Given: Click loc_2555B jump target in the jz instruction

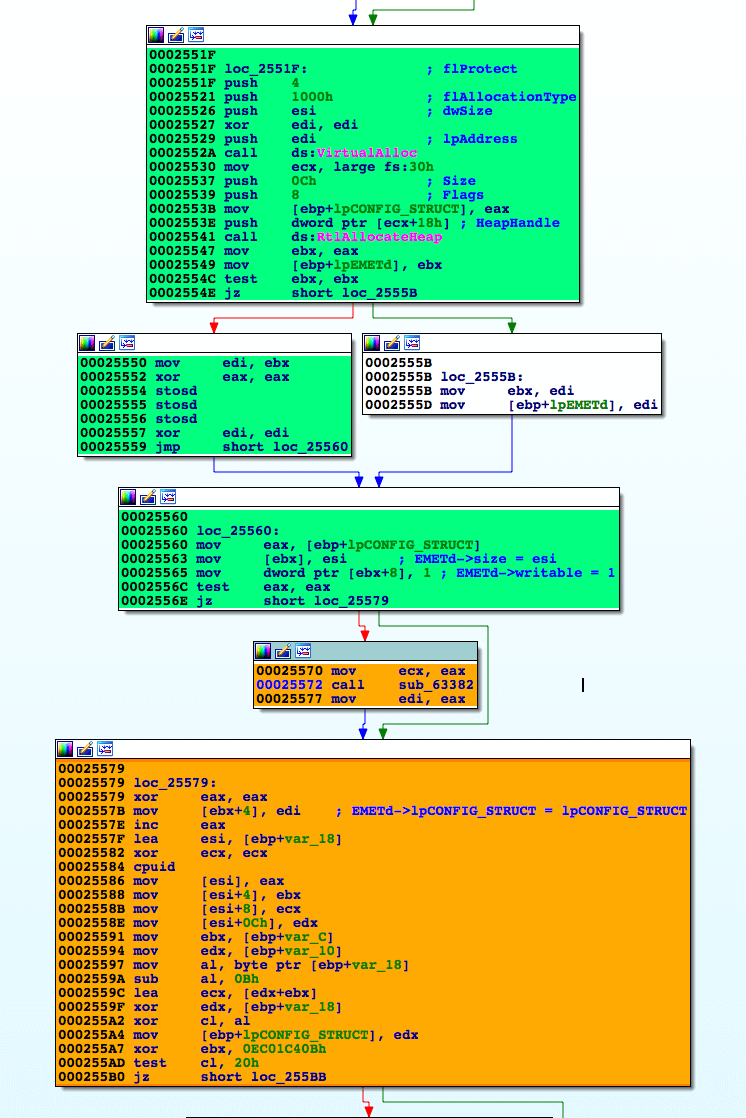Looking at the screenshot, I should click(x=354, y=293).
